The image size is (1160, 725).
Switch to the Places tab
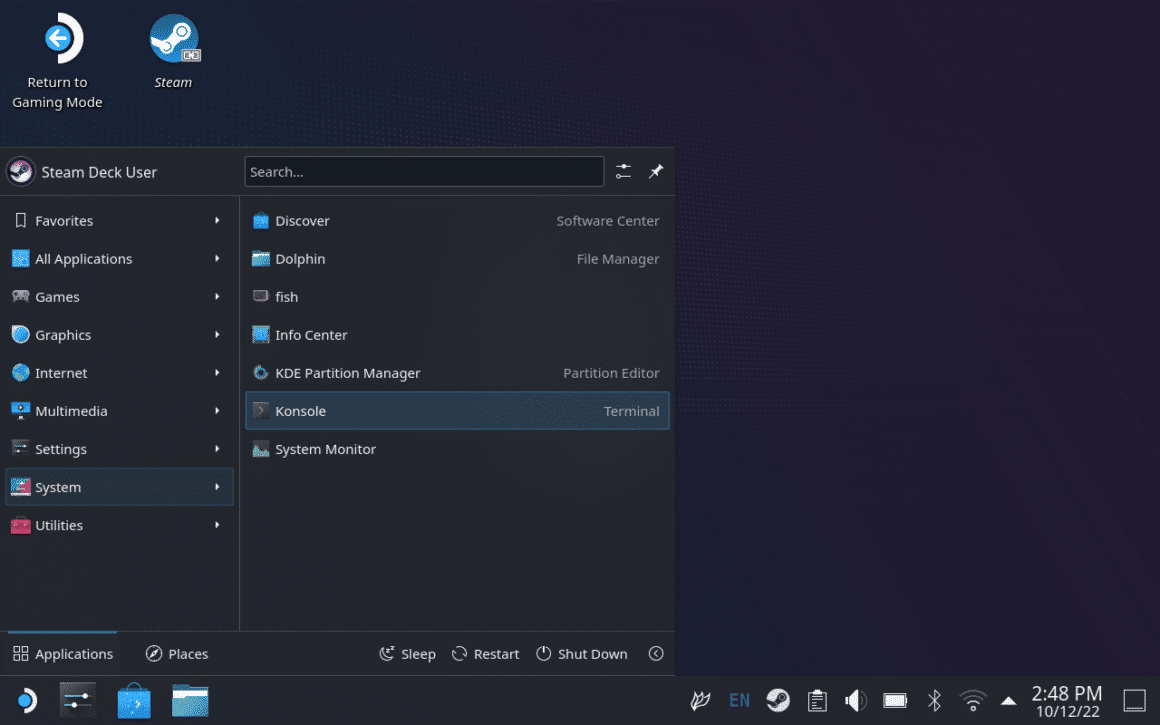coord(177,653)
